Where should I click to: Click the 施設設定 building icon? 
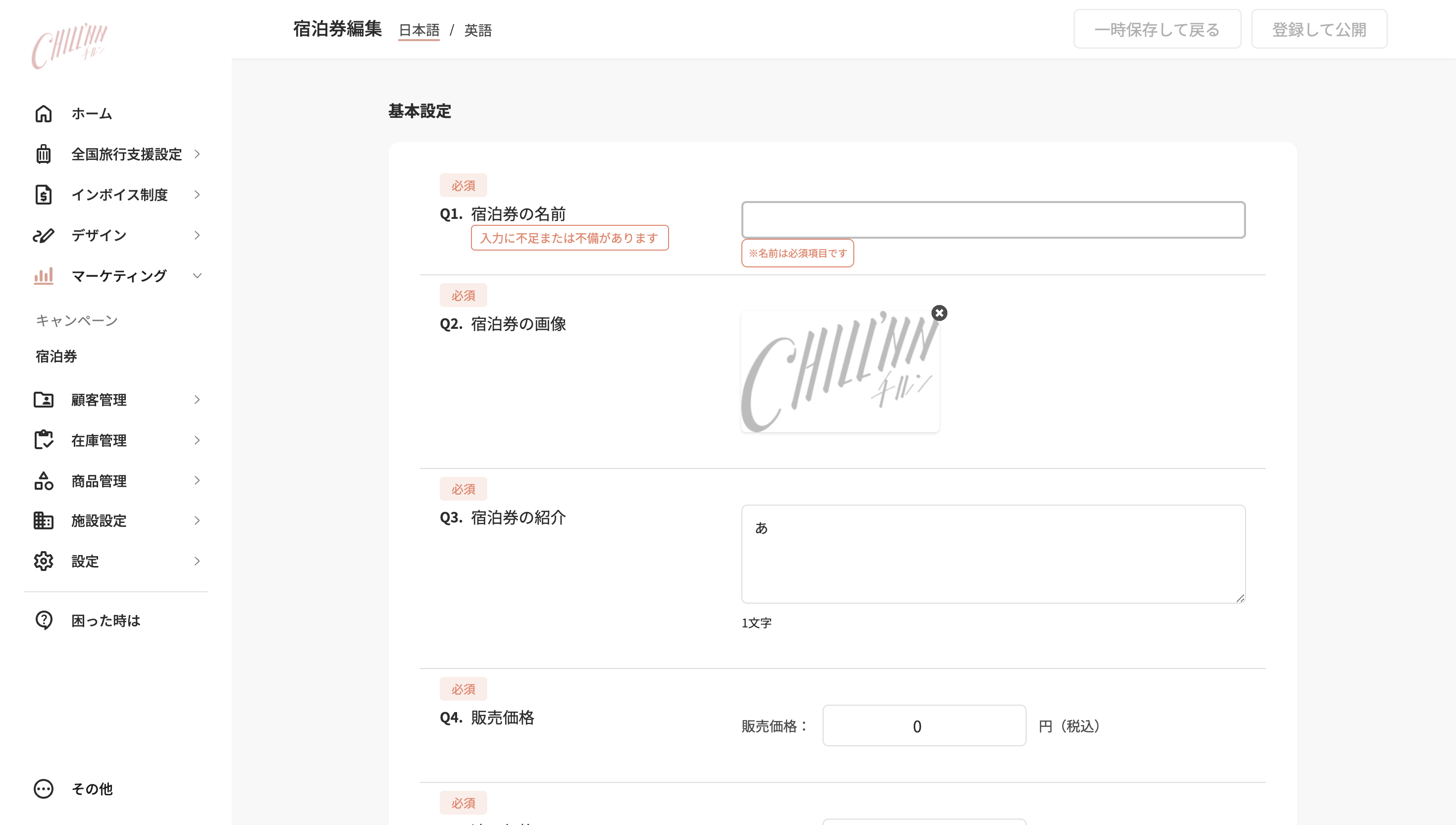pos(44,521)
